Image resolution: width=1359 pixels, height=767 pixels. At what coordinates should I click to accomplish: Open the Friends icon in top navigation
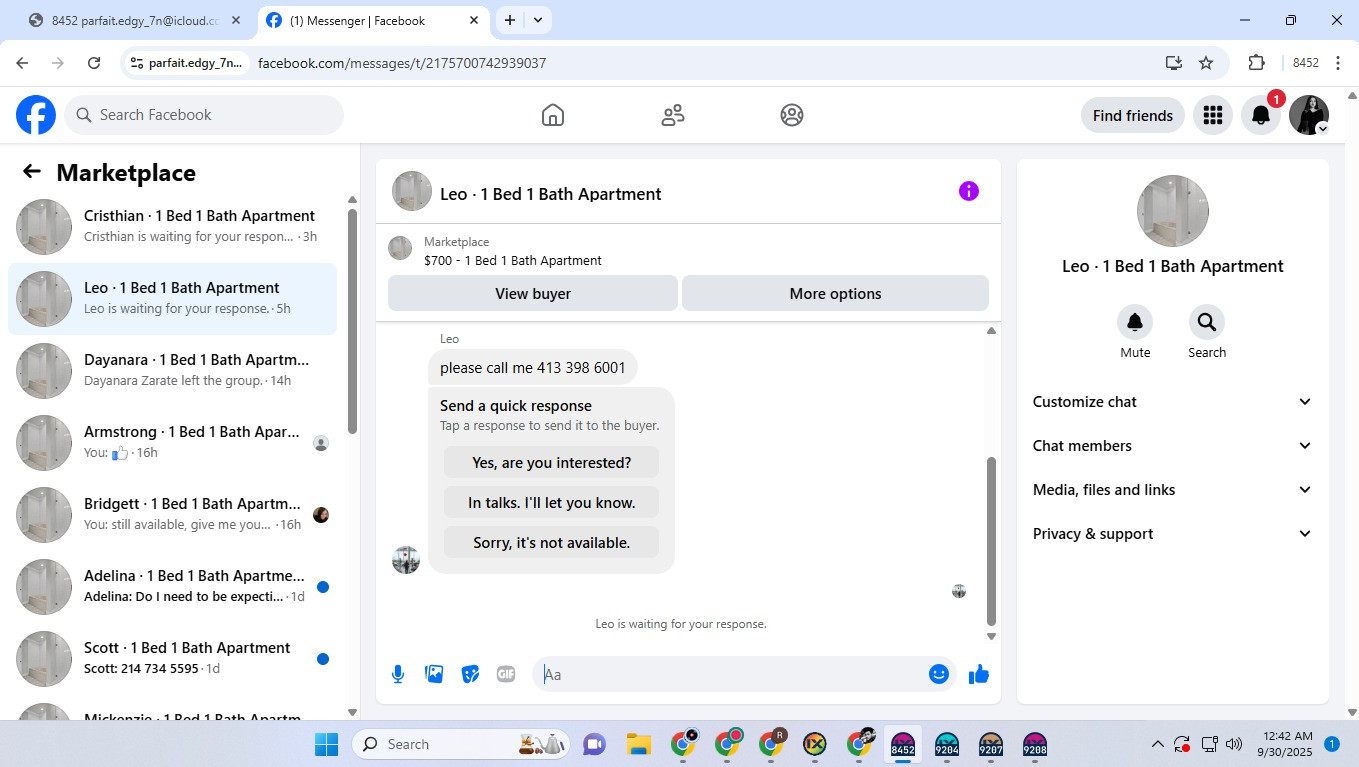(x=673, y=115)
